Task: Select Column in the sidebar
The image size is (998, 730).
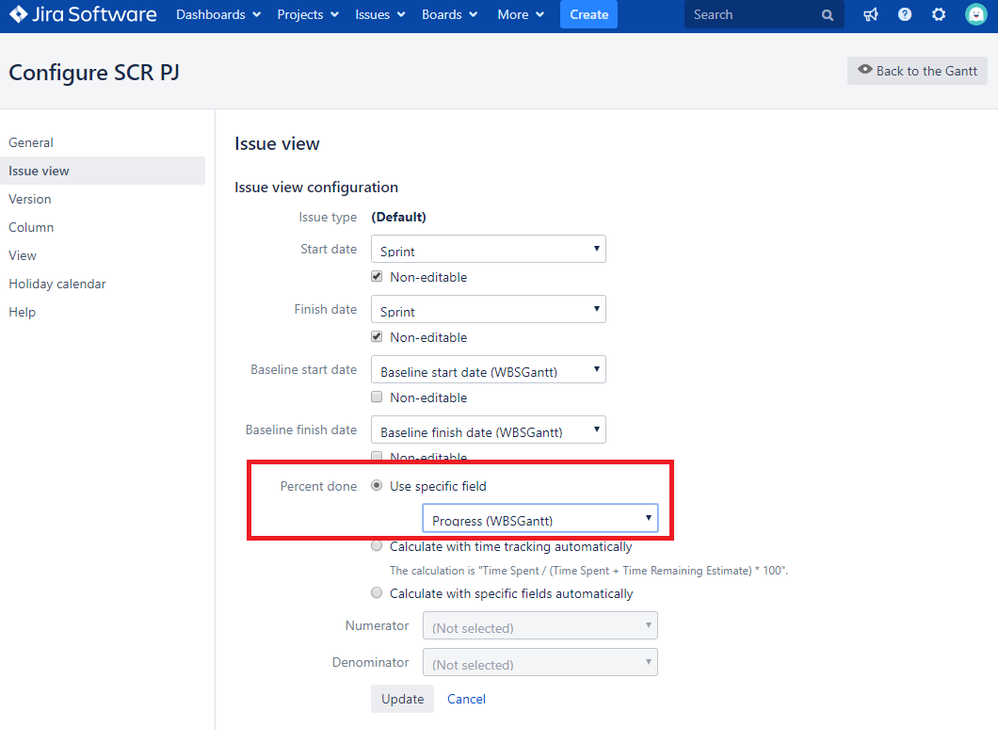Action: pos(31,227)
